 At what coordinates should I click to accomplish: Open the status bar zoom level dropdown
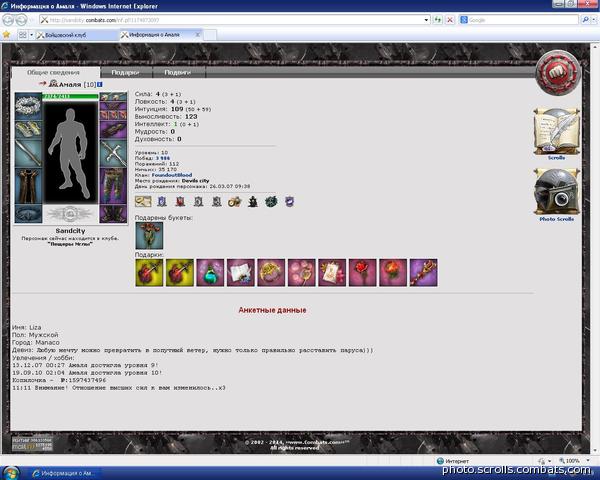(588, 460)
